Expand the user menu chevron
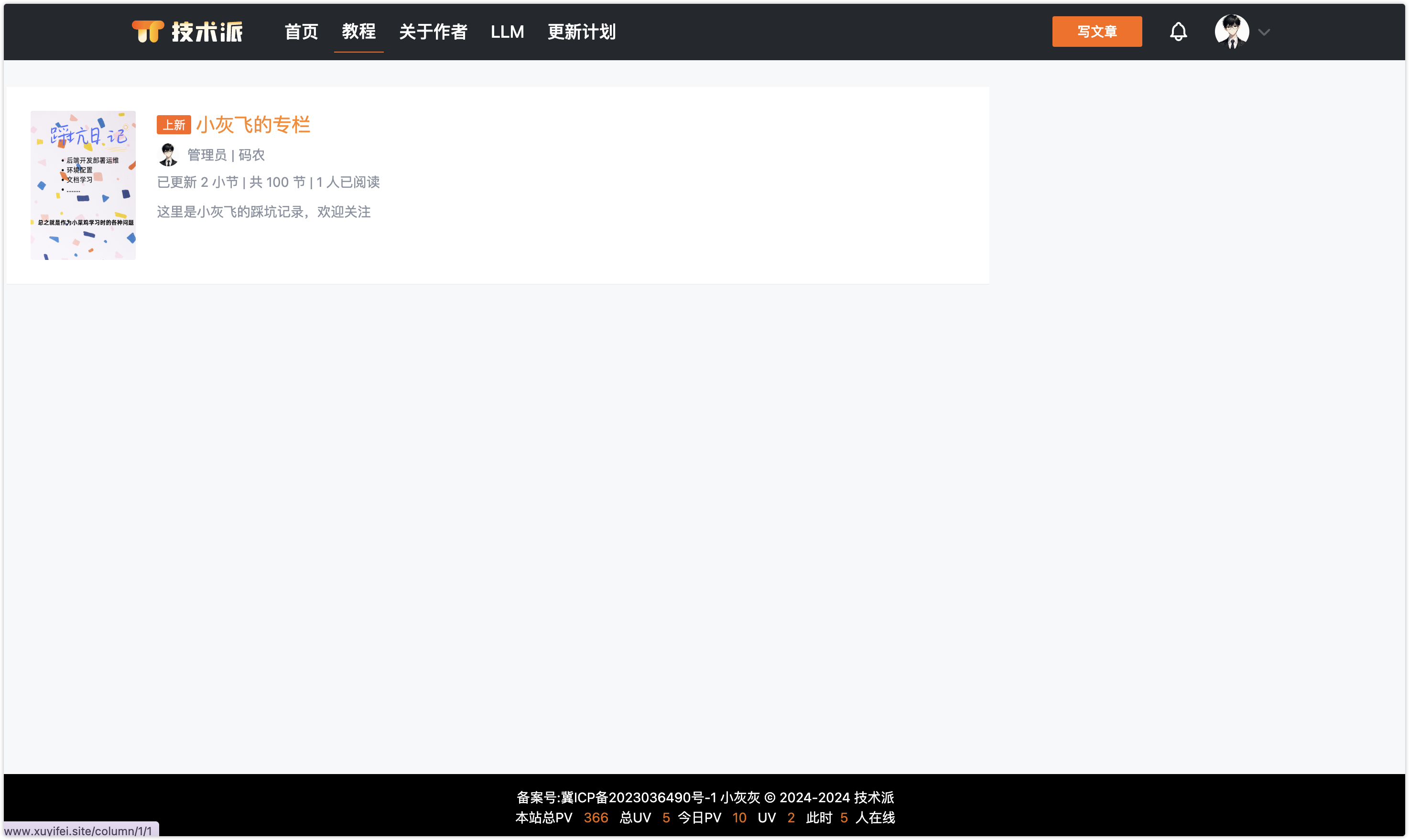This screenshot has height=840, width=1409. [1264, 32]
